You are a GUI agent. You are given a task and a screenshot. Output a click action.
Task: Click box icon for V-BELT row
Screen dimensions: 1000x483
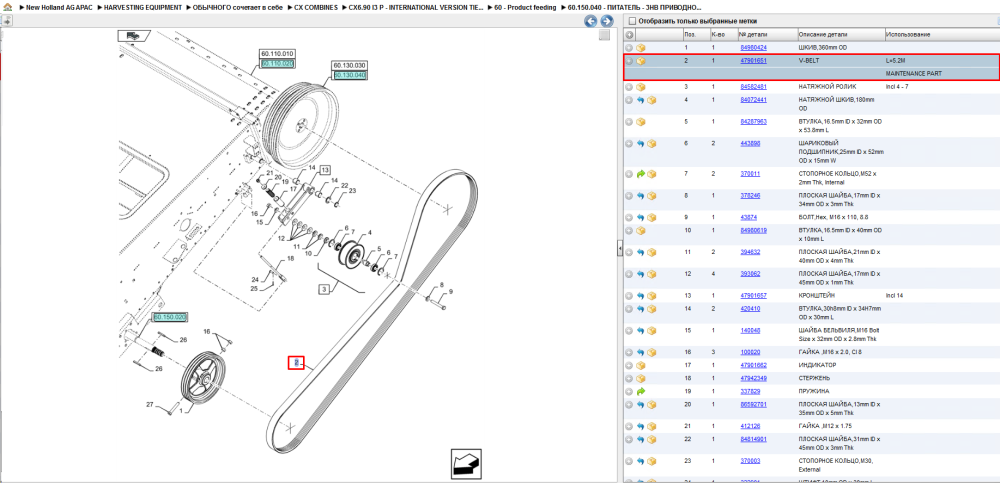point(641,61)
